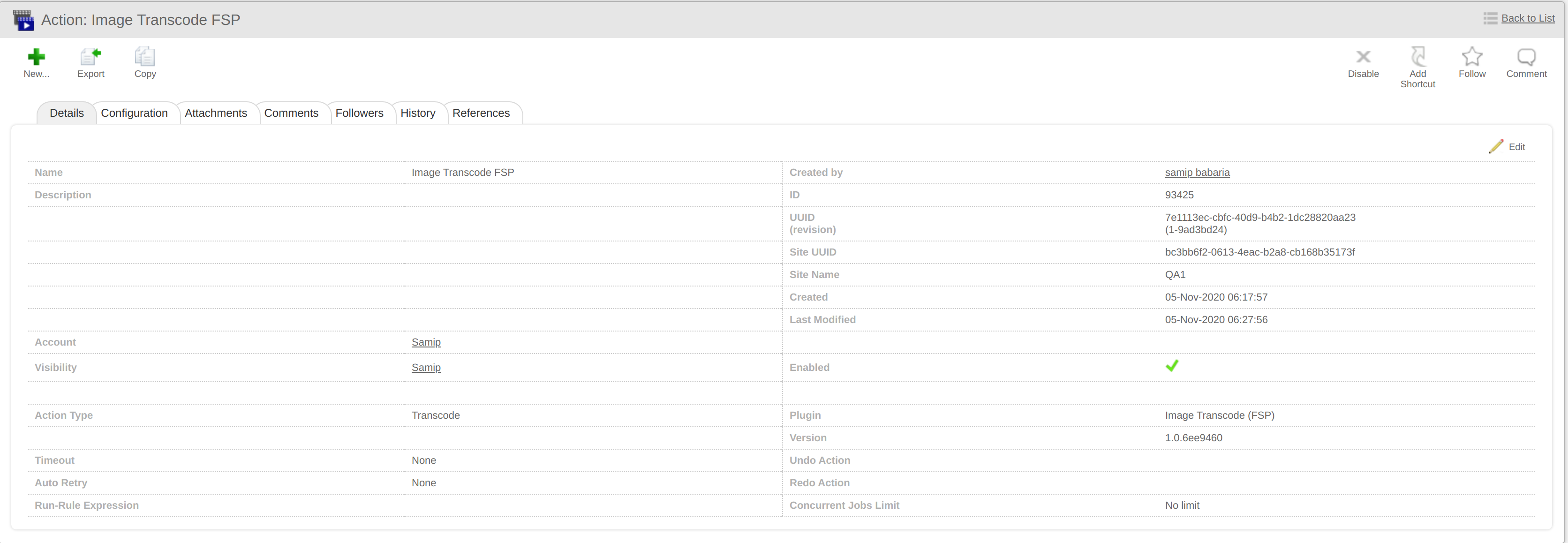Add a shortcut to this action
Image resolution: width=1568 pixels, height=543 pixels.
click(1417, 56)
